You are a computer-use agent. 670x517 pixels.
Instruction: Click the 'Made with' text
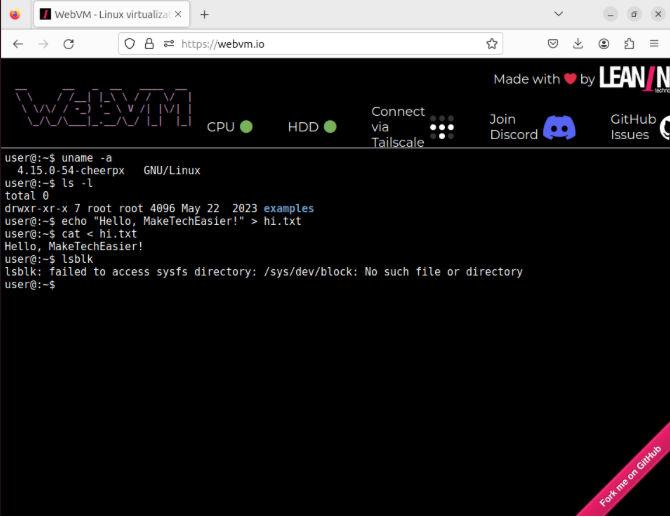(x=526, y=79)
